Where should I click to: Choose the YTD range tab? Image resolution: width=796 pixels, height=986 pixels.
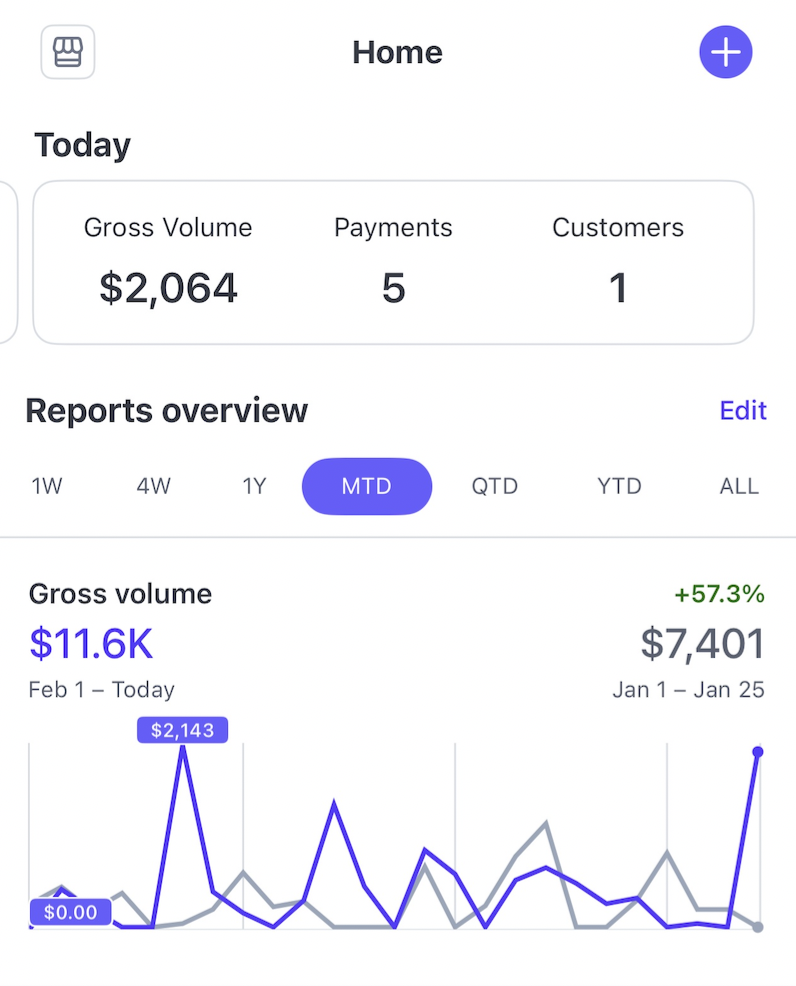tap(619, 486)
